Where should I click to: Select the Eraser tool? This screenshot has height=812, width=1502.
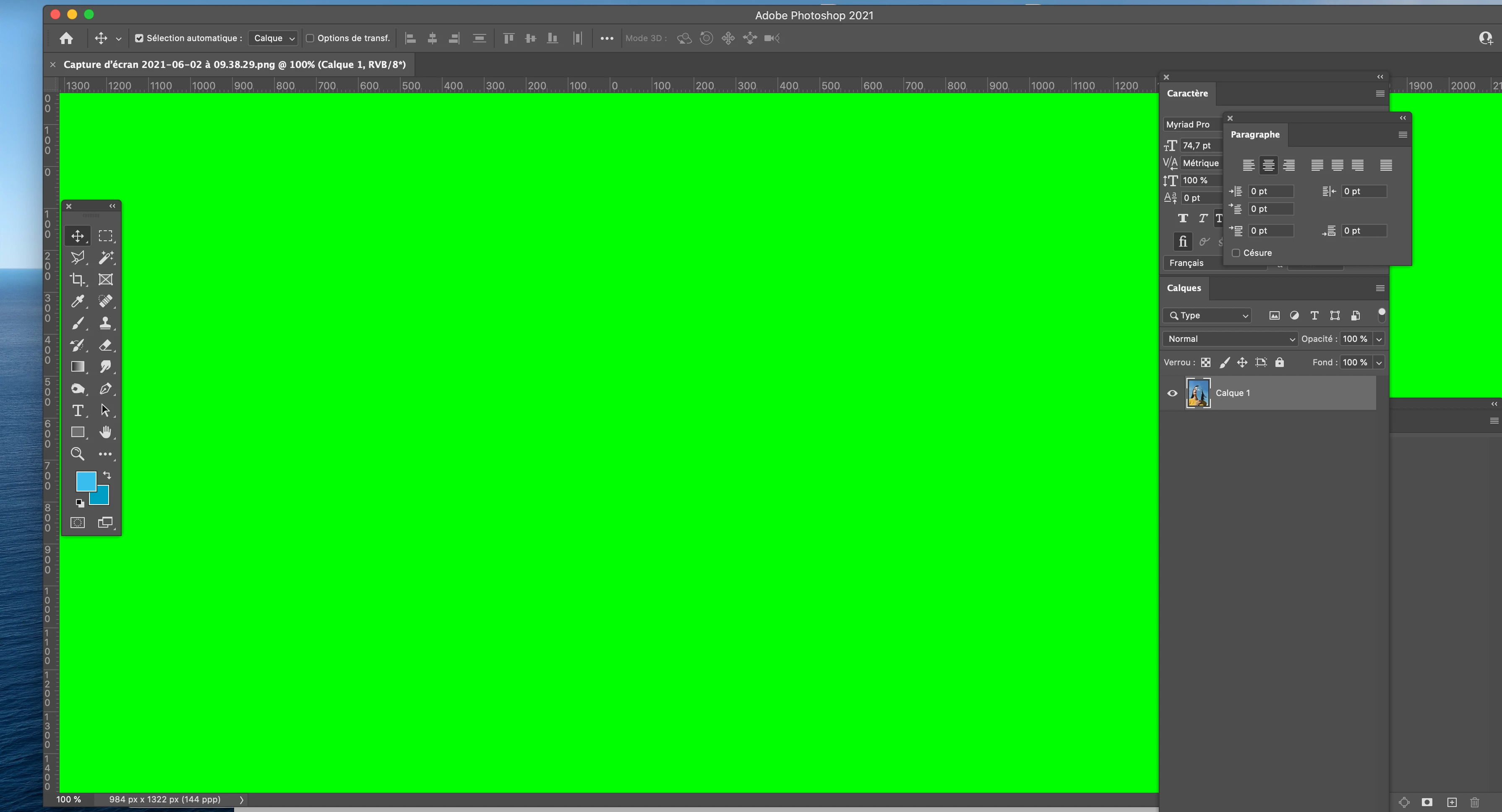(x=106, y=345)
